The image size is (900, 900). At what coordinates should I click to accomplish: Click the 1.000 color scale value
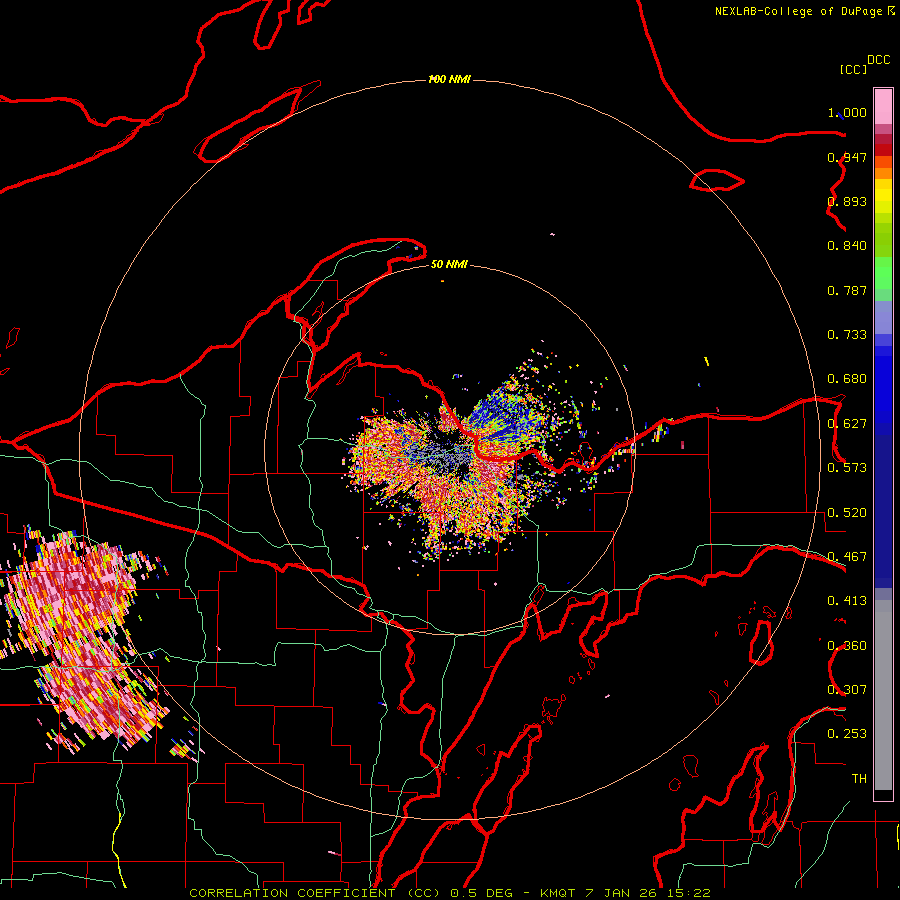(847, 113)
